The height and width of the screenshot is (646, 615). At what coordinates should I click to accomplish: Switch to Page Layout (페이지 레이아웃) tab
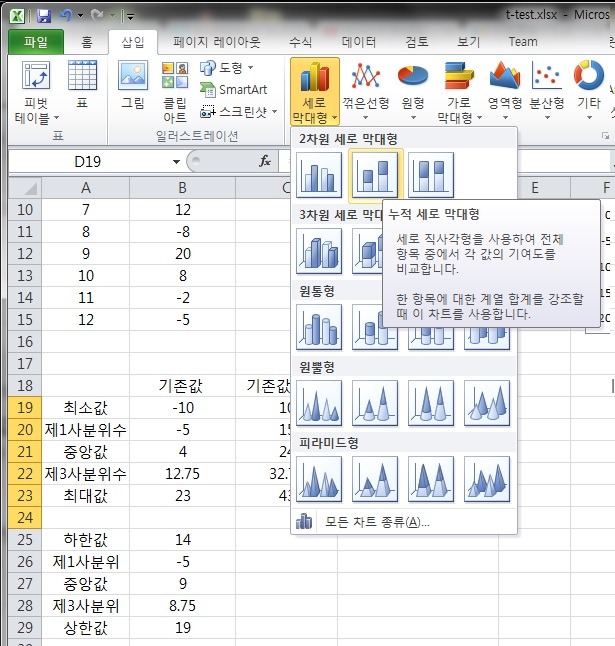pos(216,42)
